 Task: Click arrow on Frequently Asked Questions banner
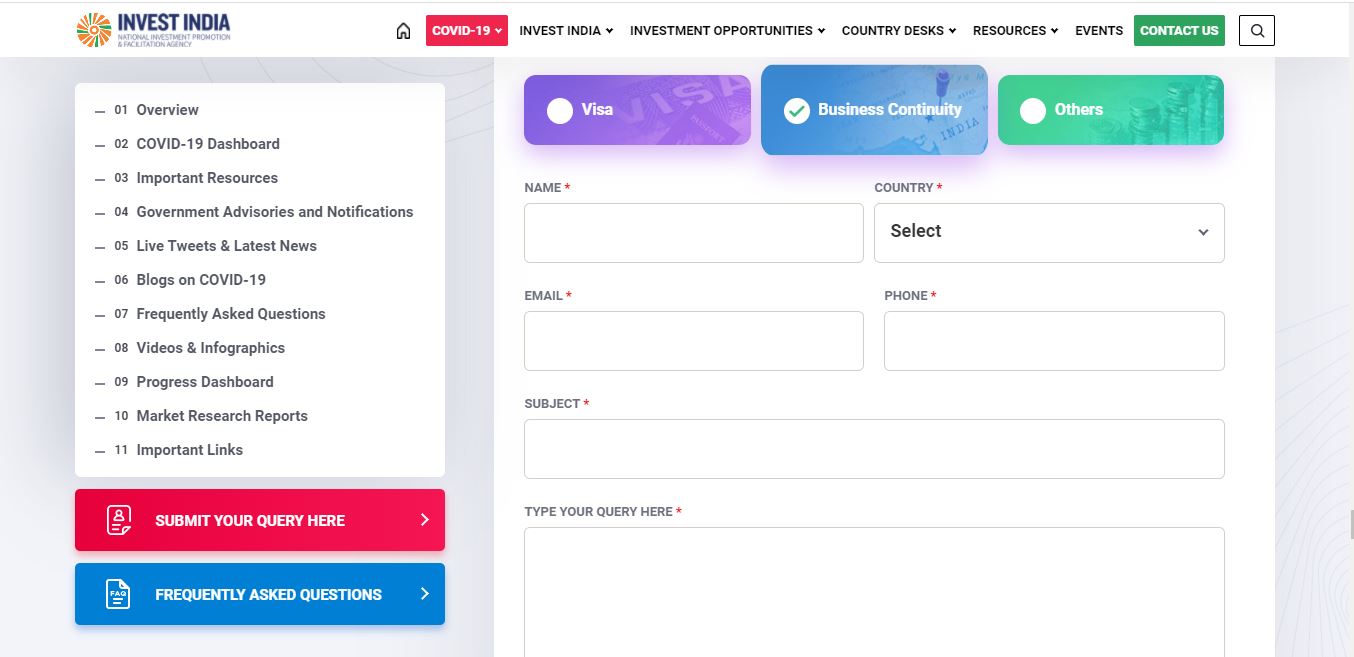[424, 594]
